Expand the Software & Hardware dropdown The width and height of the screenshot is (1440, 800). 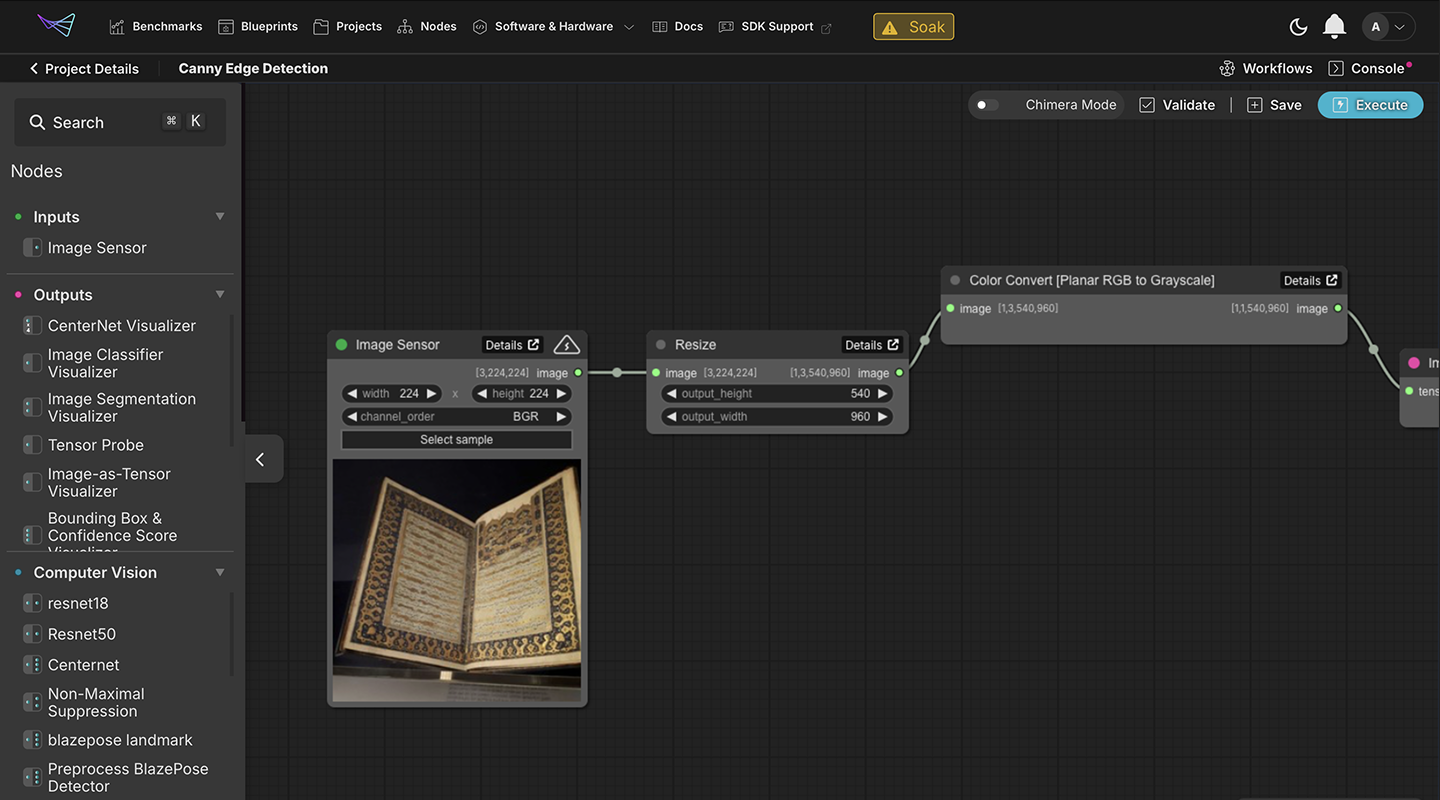553,27
